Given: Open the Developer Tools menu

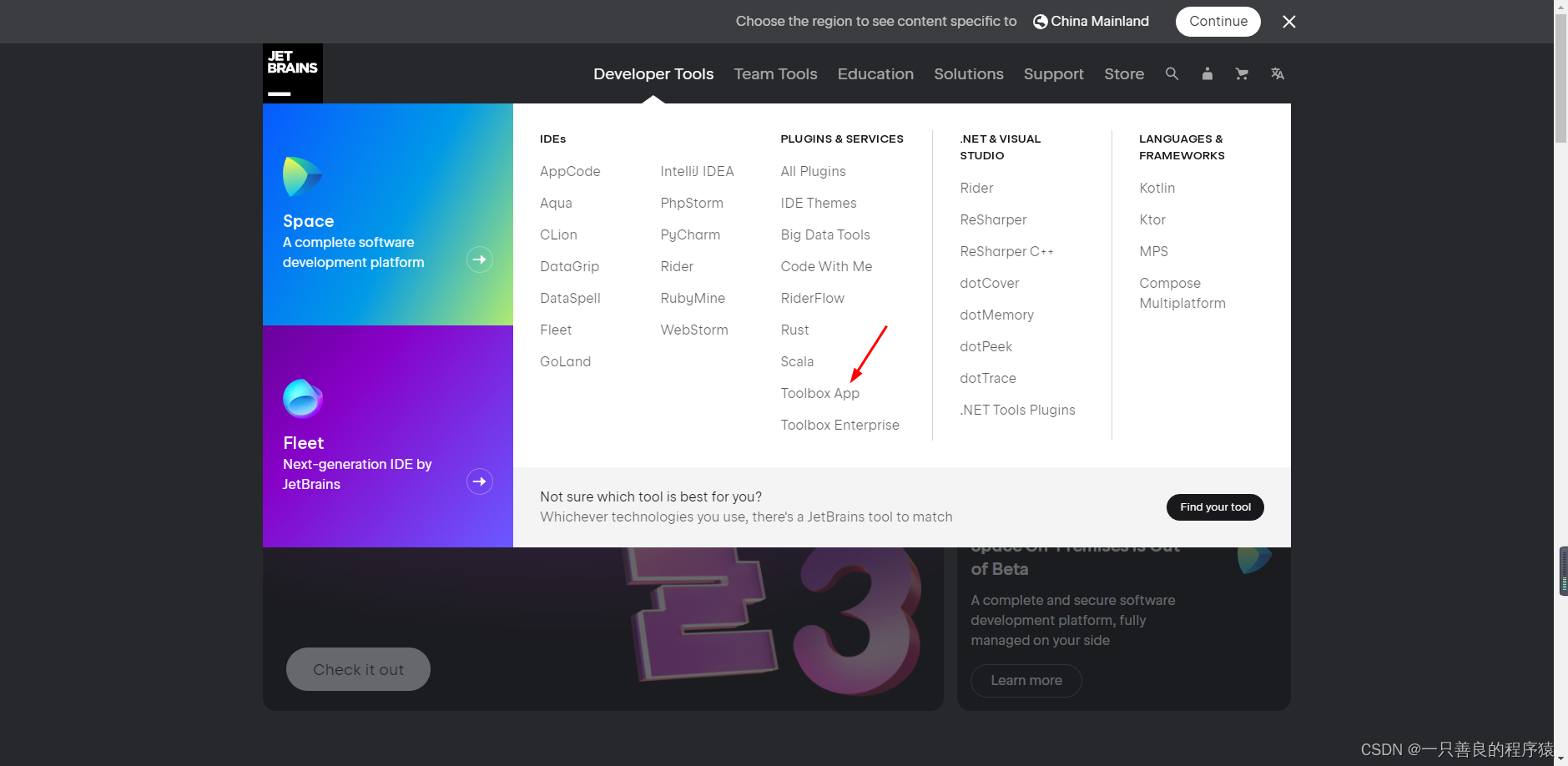Looking at the screenshot, I should click(653, 73).
